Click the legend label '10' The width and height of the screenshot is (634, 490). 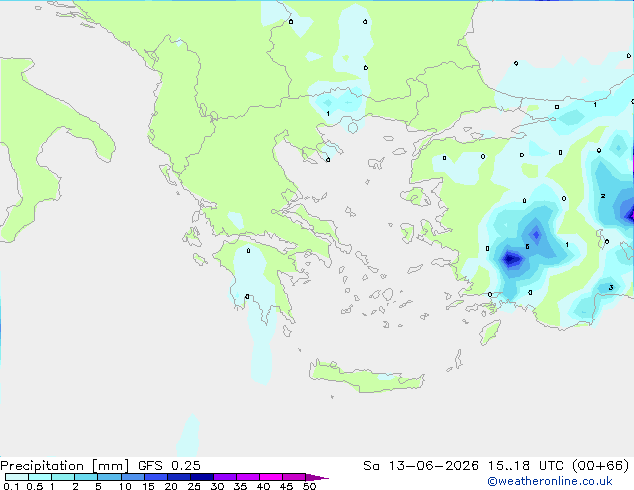pos(125,486)
